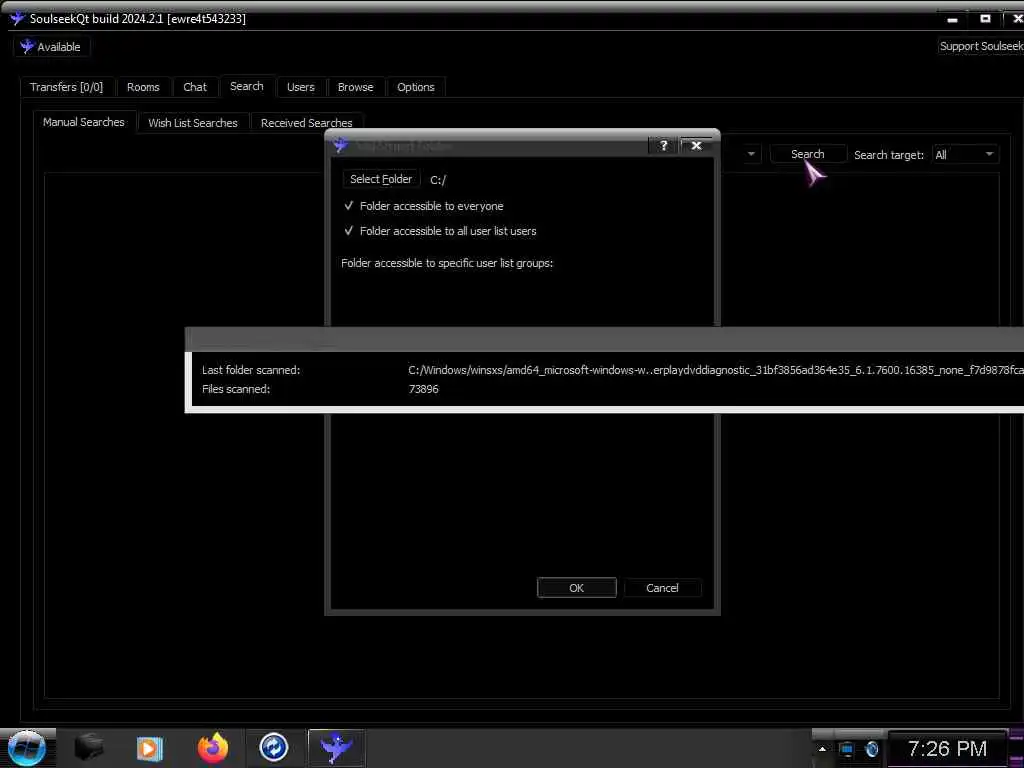Viewport: 1024px width, 768px height.
Task: Switch to the Browse tab
Action: point(355,87)
